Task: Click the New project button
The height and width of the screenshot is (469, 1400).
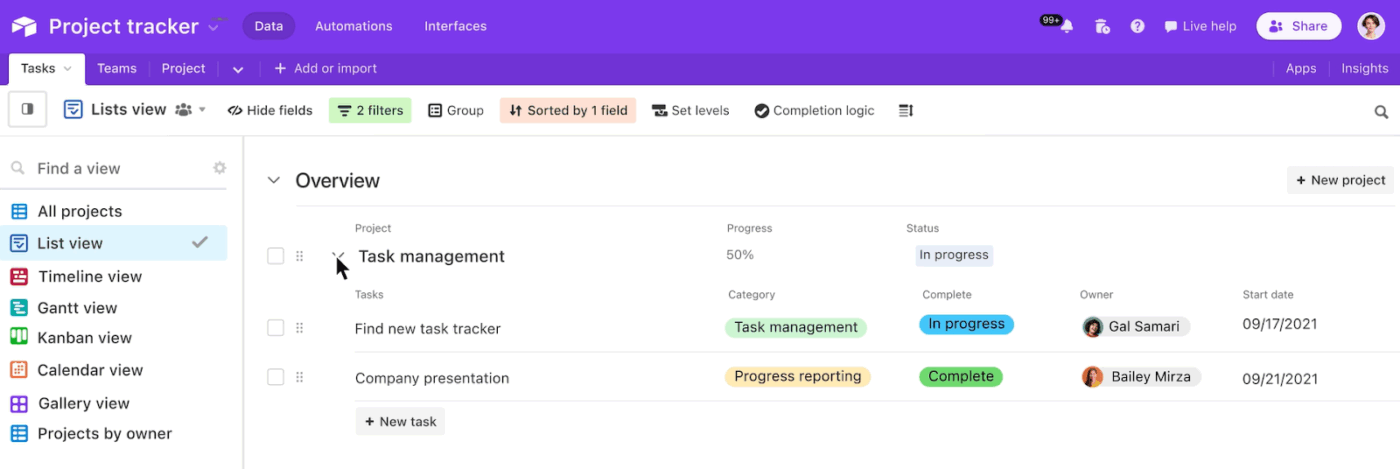Action: click(1340, 180)
